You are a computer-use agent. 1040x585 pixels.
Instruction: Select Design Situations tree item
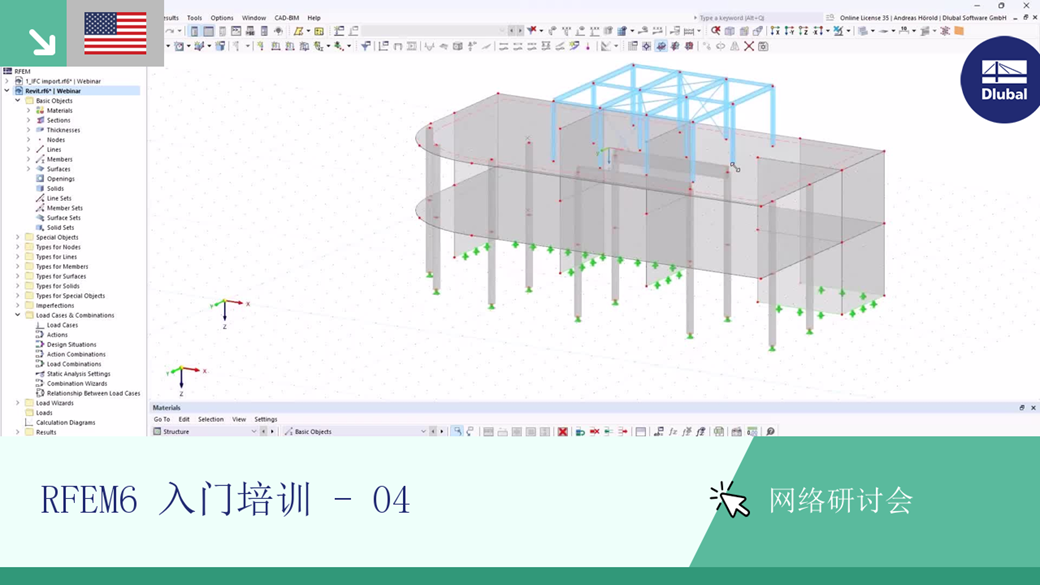tap(72, 344)
